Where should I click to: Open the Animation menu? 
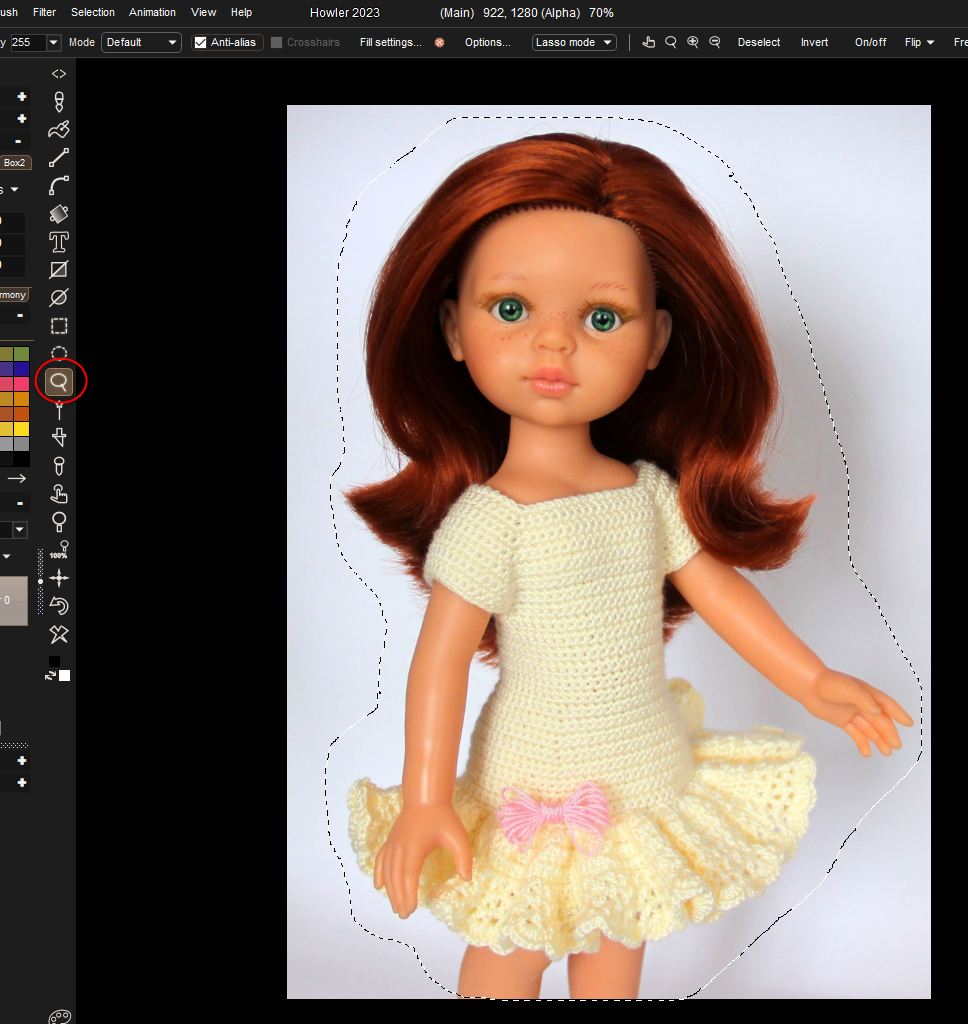[152, 12]
